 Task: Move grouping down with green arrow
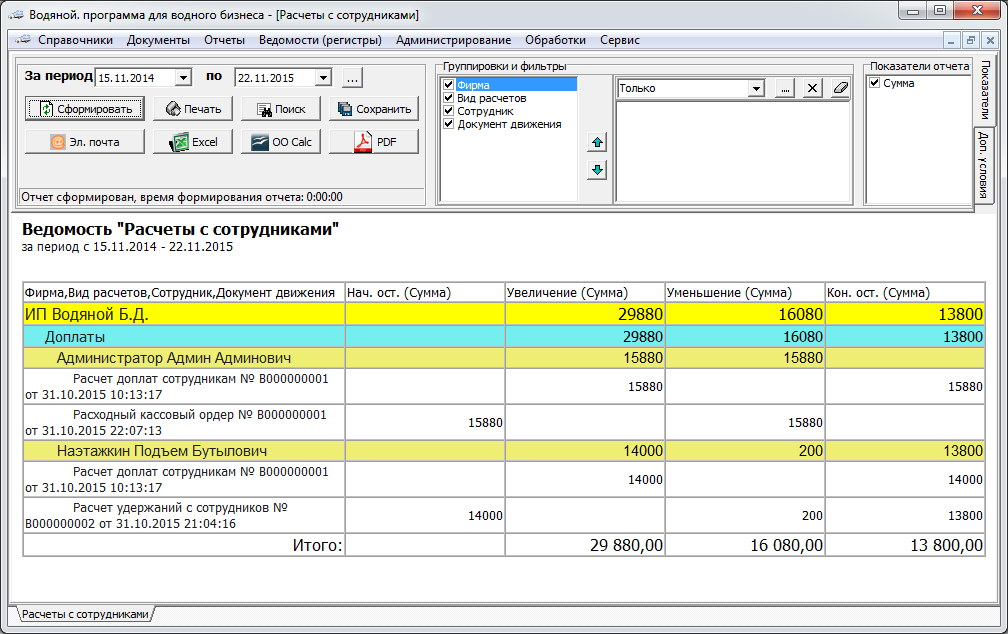(x=597, y=170)
